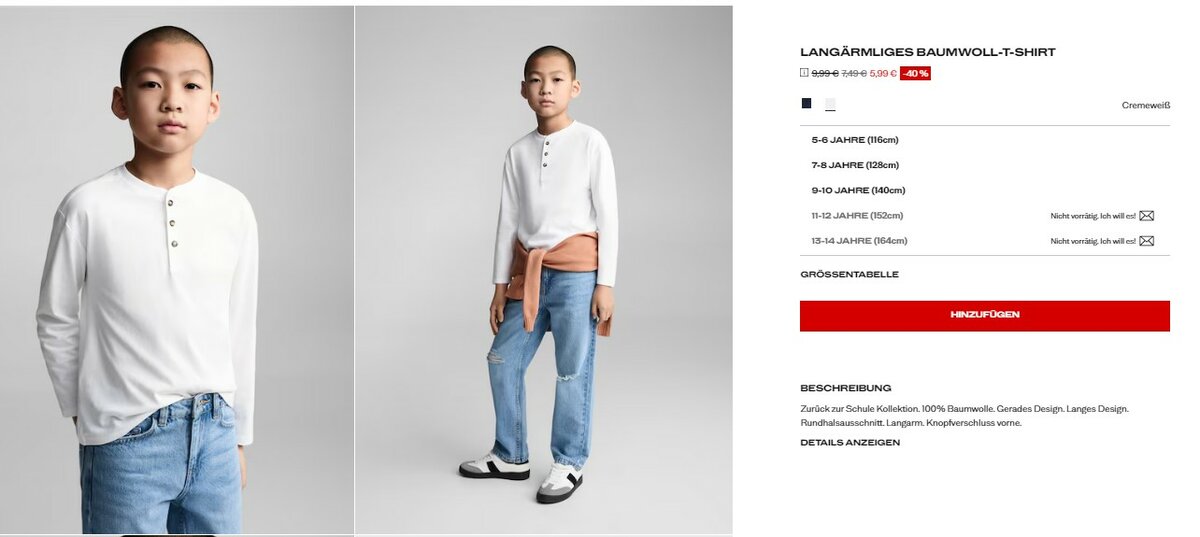This screenshot has height=537, width=1200.
Task: Click envelope icon for 13-14 Jahre size
Action: pos(1147,240)
